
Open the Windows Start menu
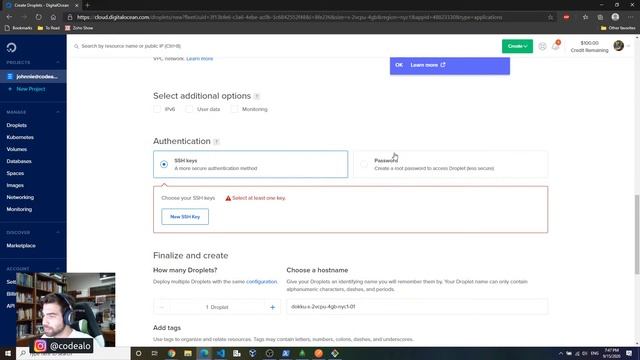pos(7,353)
